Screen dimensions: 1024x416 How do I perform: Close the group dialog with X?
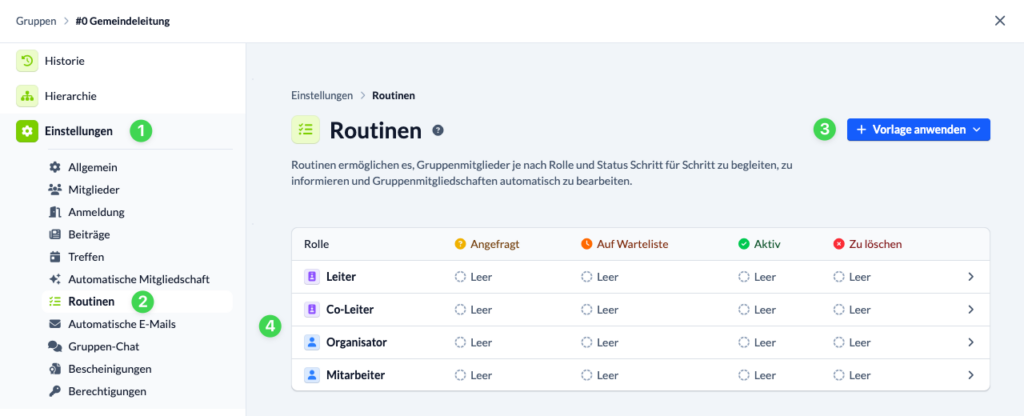(1000, 21)
